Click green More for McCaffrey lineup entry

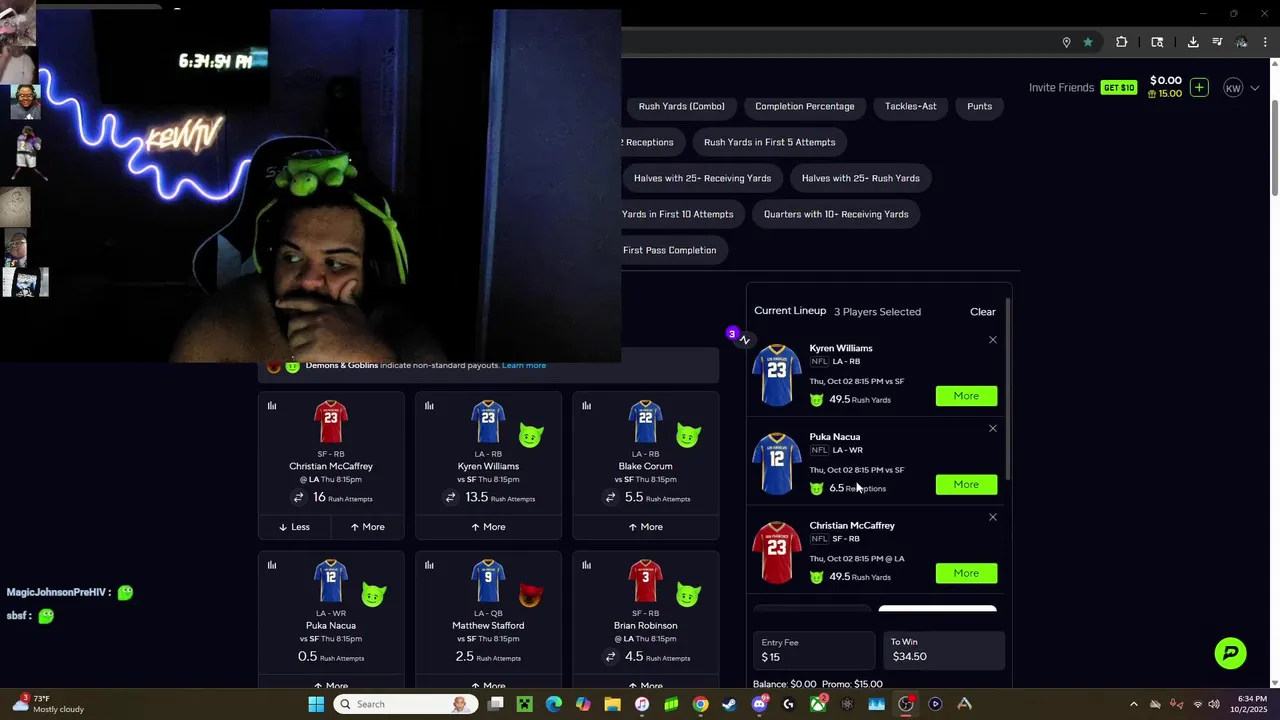[966, 573]
